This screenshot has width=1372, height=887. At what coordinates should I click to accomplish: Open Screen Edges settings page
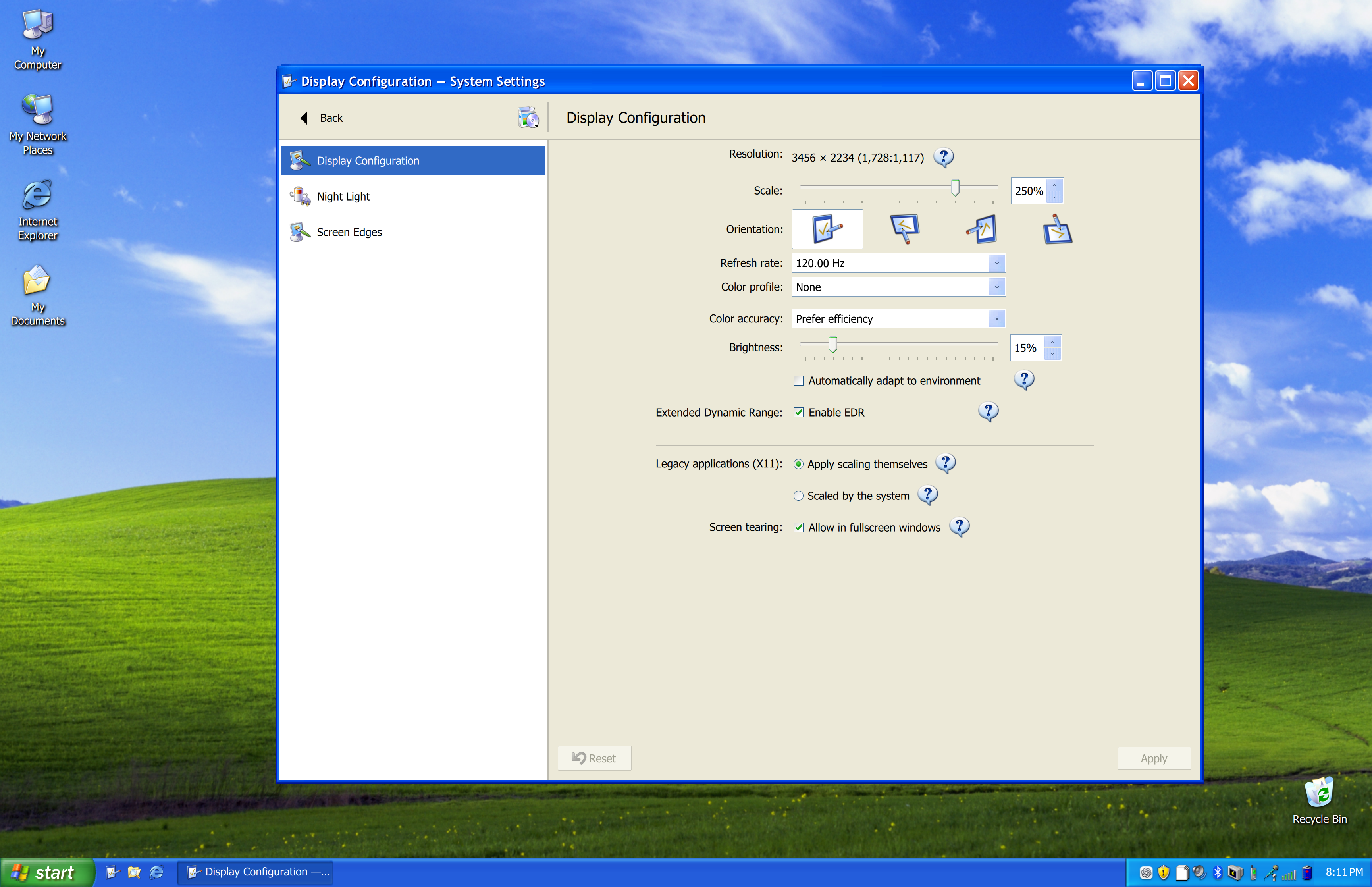pos(413,232)
